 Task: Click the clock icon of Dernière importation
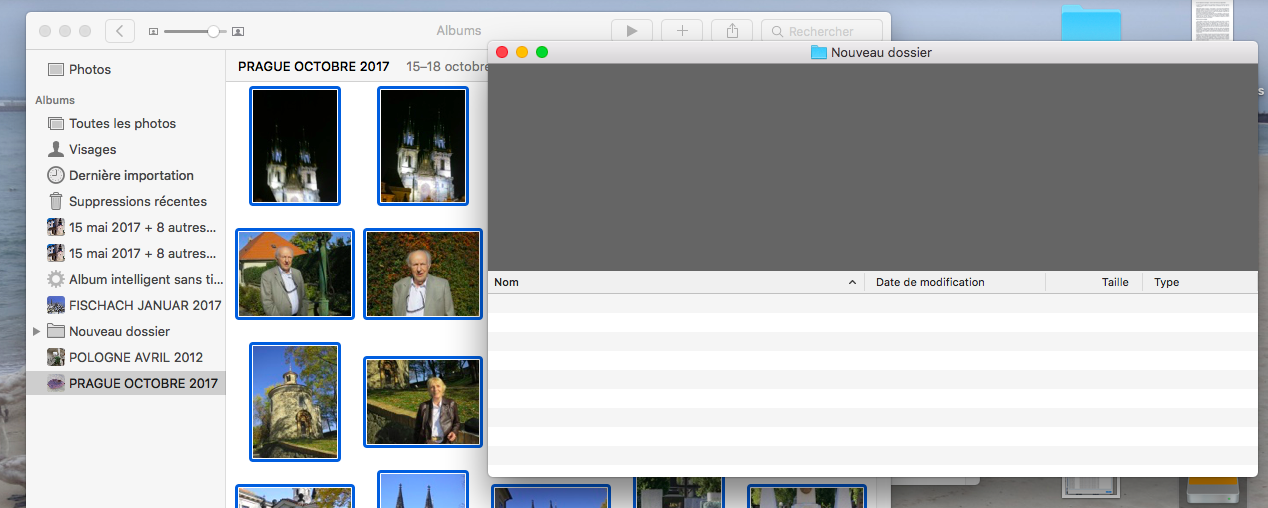56,175
